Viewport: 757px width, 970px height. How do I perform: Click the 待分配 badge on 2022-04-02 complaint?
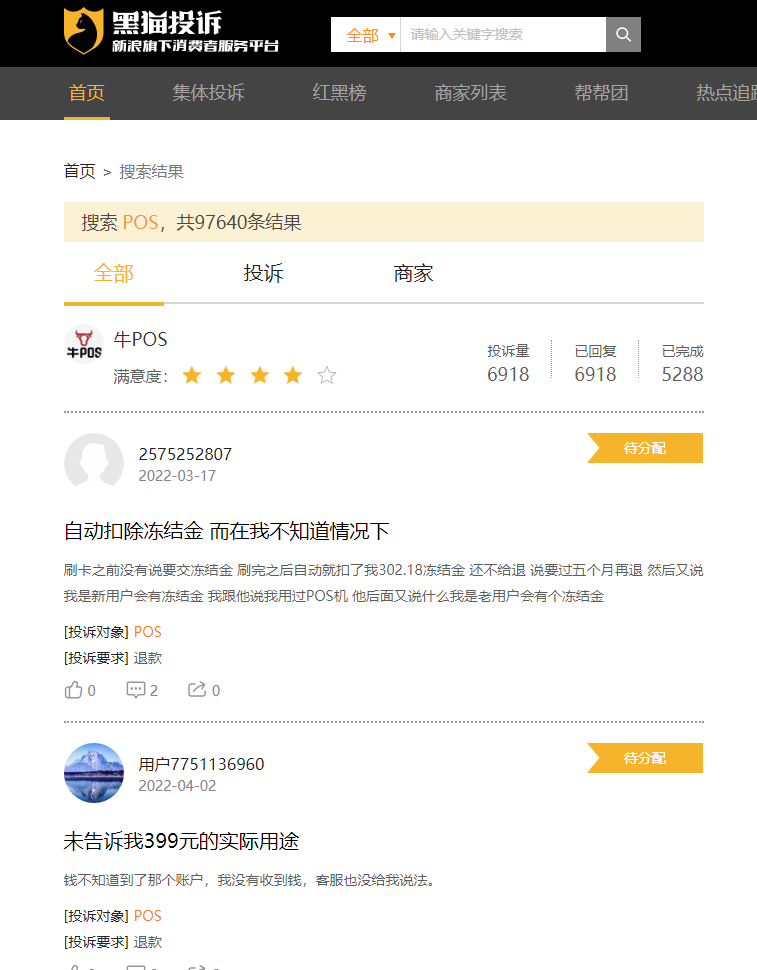click(645, 758)
